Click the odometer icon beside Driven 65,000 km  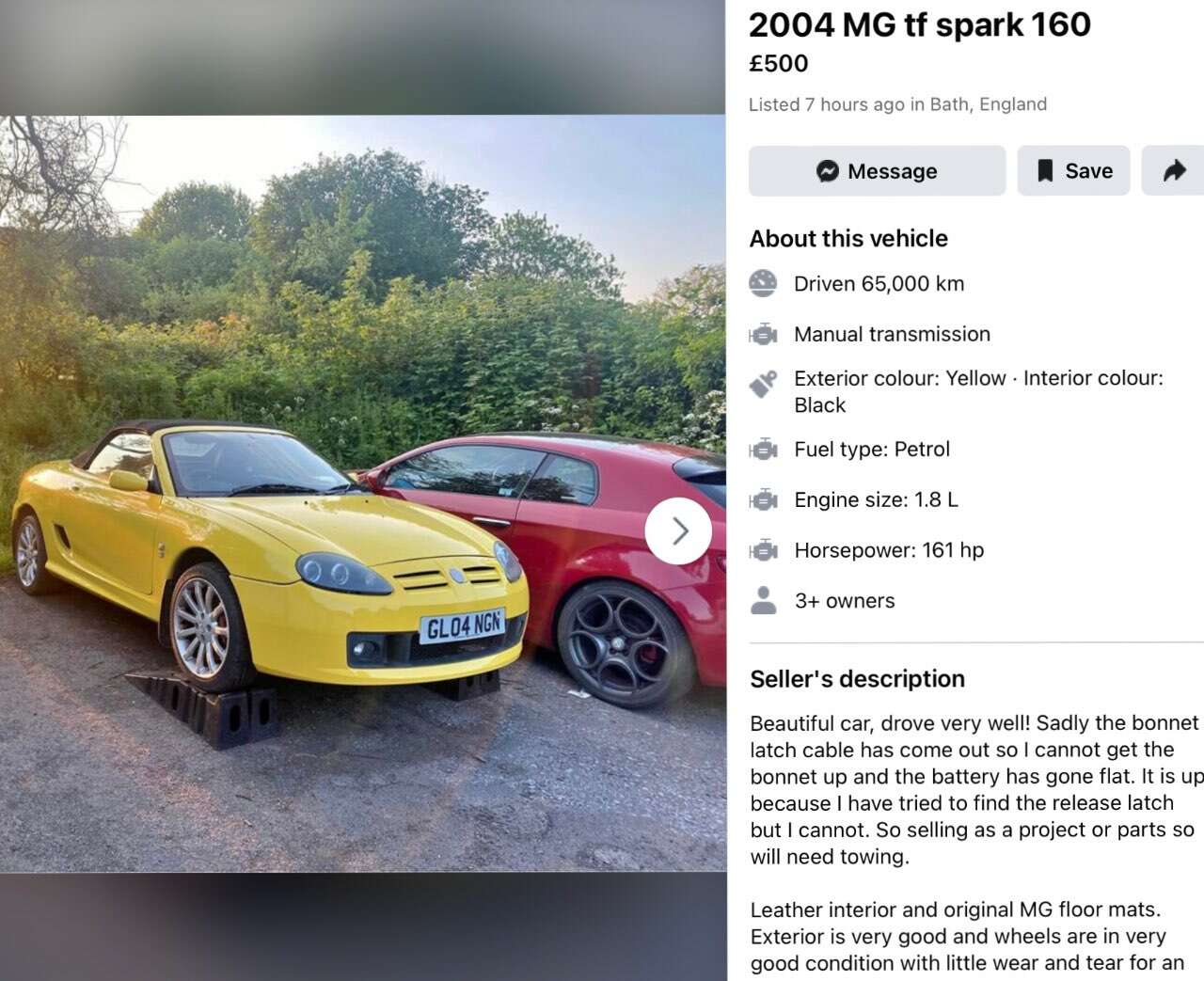[764, 283]
